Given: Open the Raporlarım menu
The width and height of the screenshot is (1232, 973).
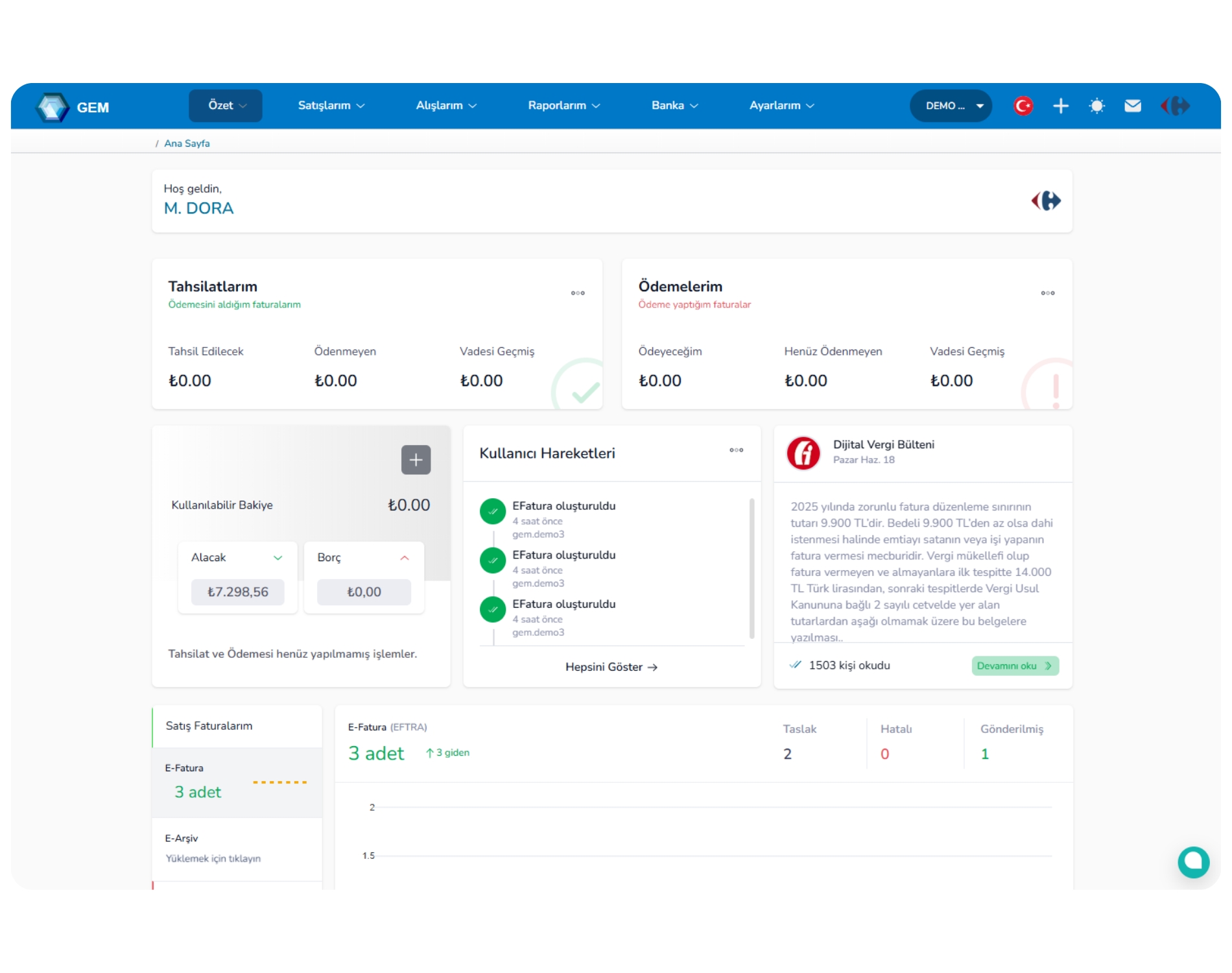Looking at the screenshot, I should [x=564, y=106].
